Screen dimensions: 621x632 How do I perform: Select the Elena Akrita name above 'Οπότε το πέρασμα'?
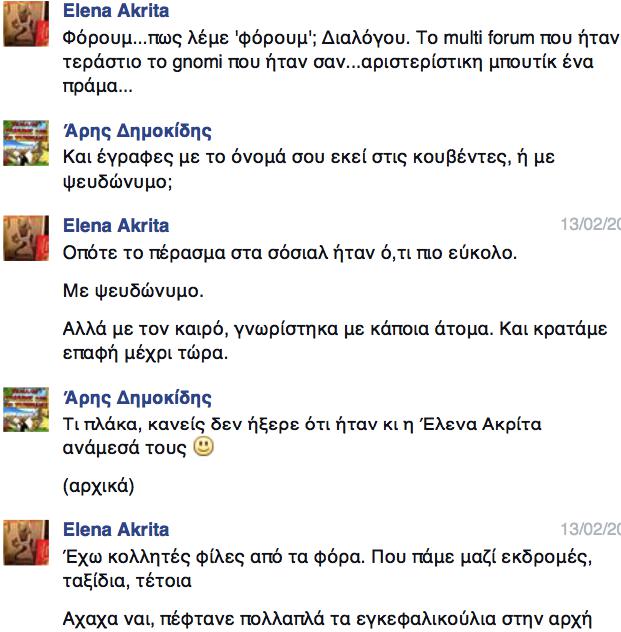point(116,225)
